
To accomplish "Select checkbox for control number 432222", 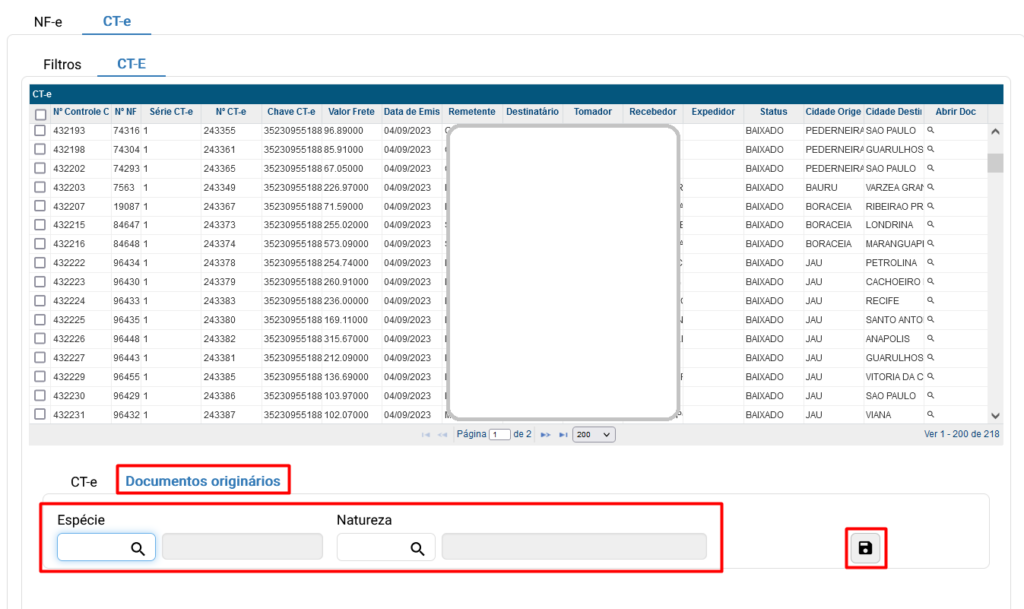I will point(40,263).
